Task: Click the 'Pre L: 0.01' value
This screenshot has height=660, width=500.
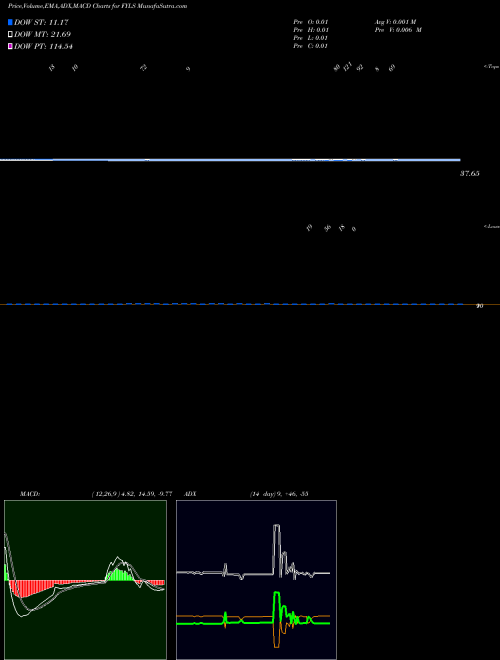Action: point(311,38)
